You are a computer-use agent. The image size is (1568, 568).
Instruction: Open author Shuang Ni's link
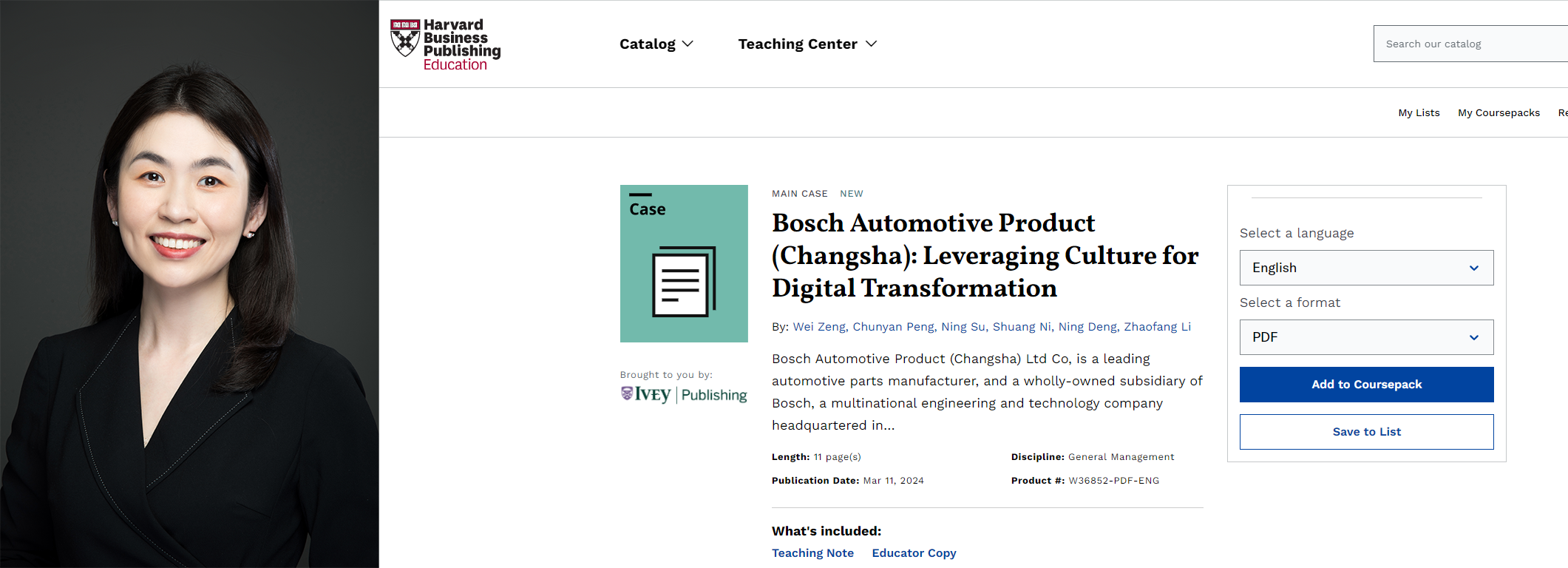tap(1022, 326)
